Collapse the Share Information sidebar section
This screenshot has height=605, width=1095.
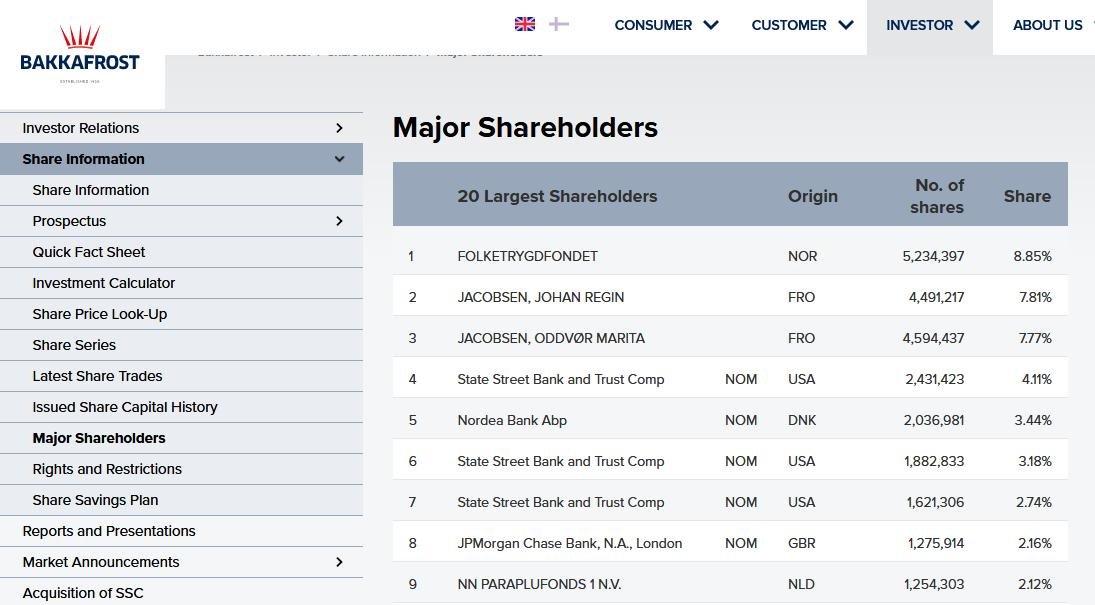point(339,159)
